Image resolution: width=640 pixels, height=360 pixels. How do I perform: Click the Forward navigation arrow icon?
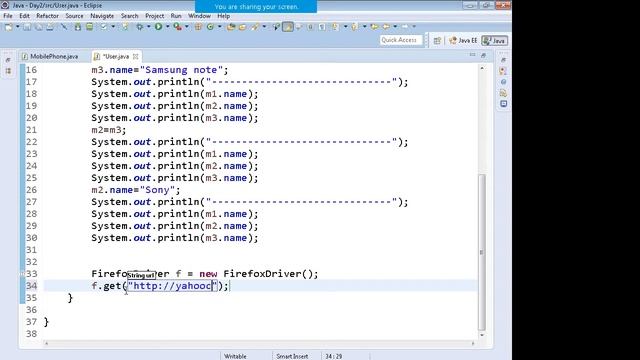click(404, 27)
